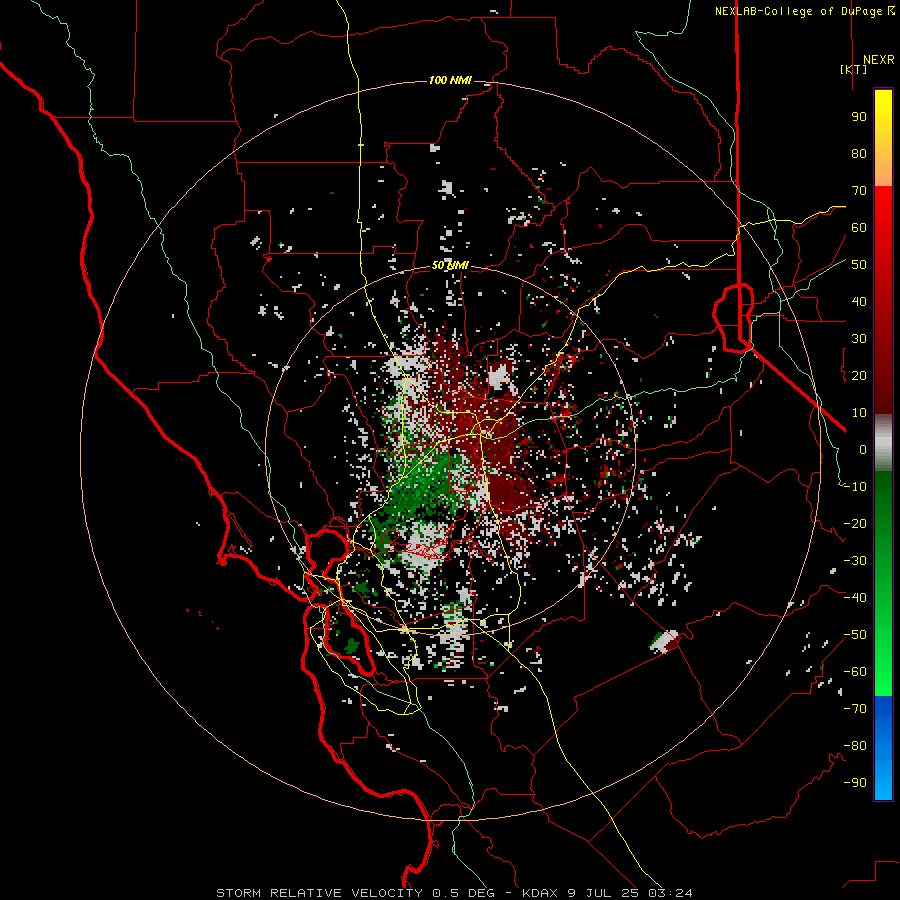Click the yellow top segment of velocity color bar
Viewport: 900px width, 900px height.
883,138
